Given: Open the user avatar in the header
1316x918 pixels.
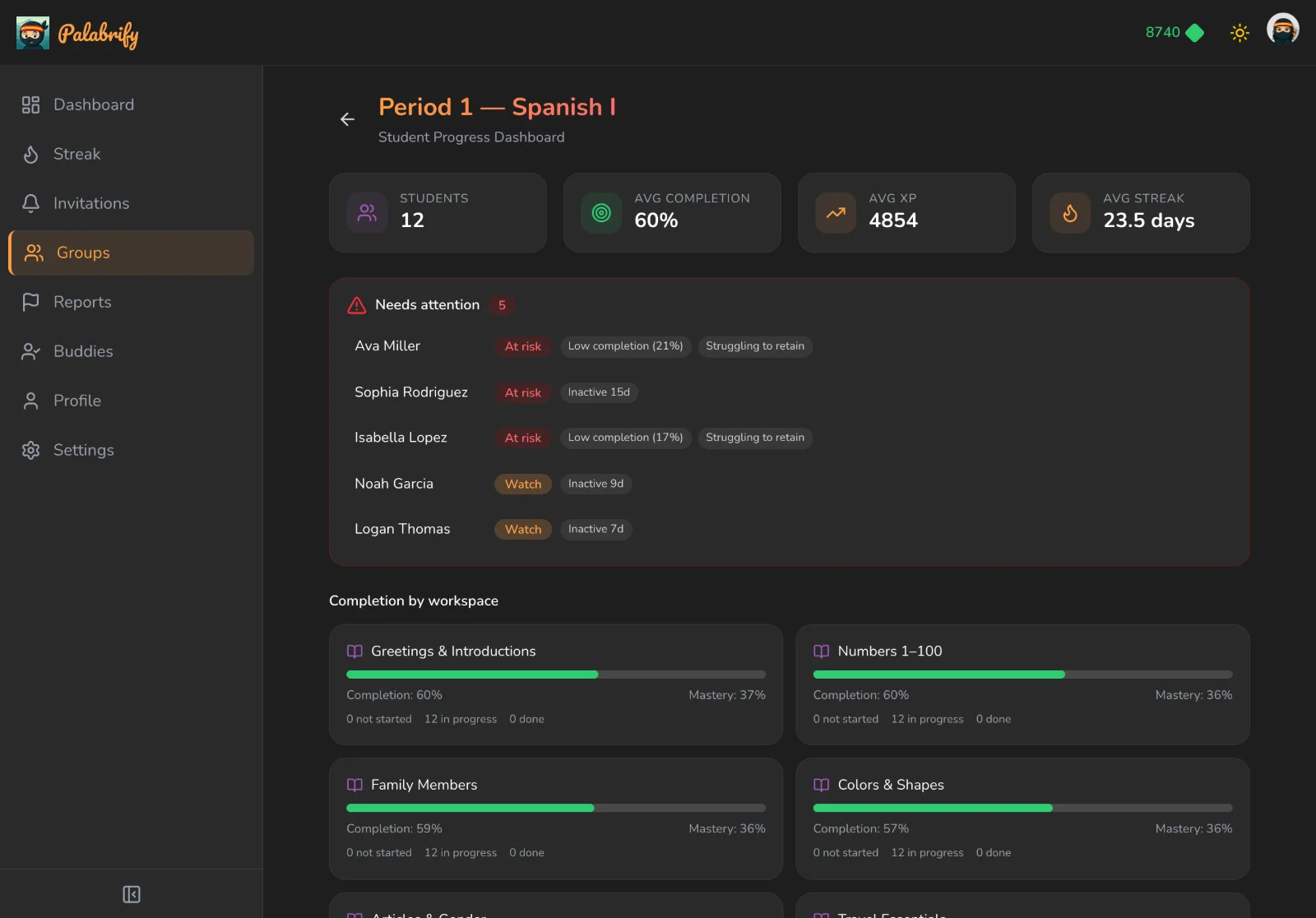Looking at the screenshot, I should (1282, 30).
